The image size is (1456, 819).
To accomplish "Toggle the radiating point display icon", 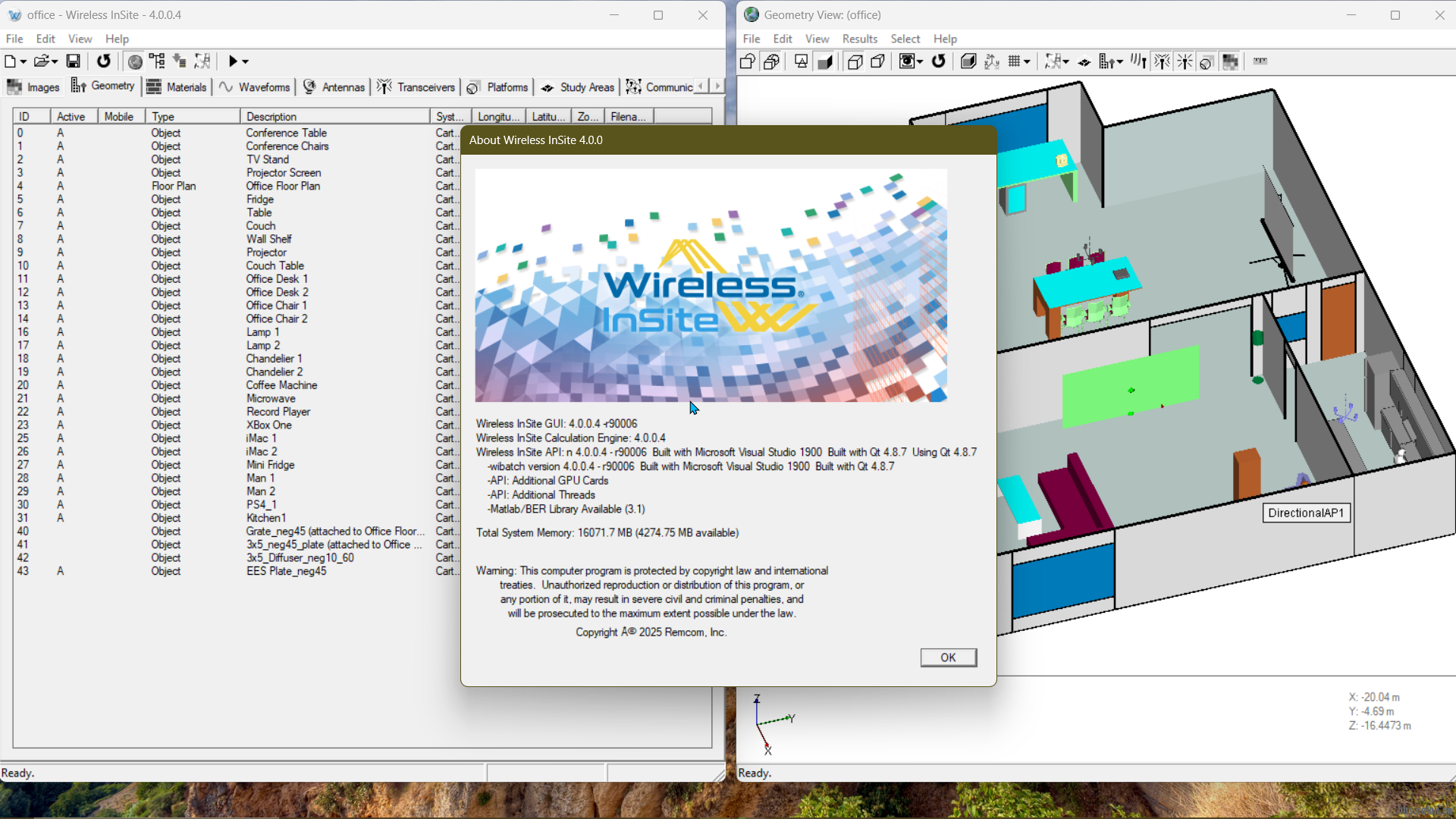I will 1185,61.
